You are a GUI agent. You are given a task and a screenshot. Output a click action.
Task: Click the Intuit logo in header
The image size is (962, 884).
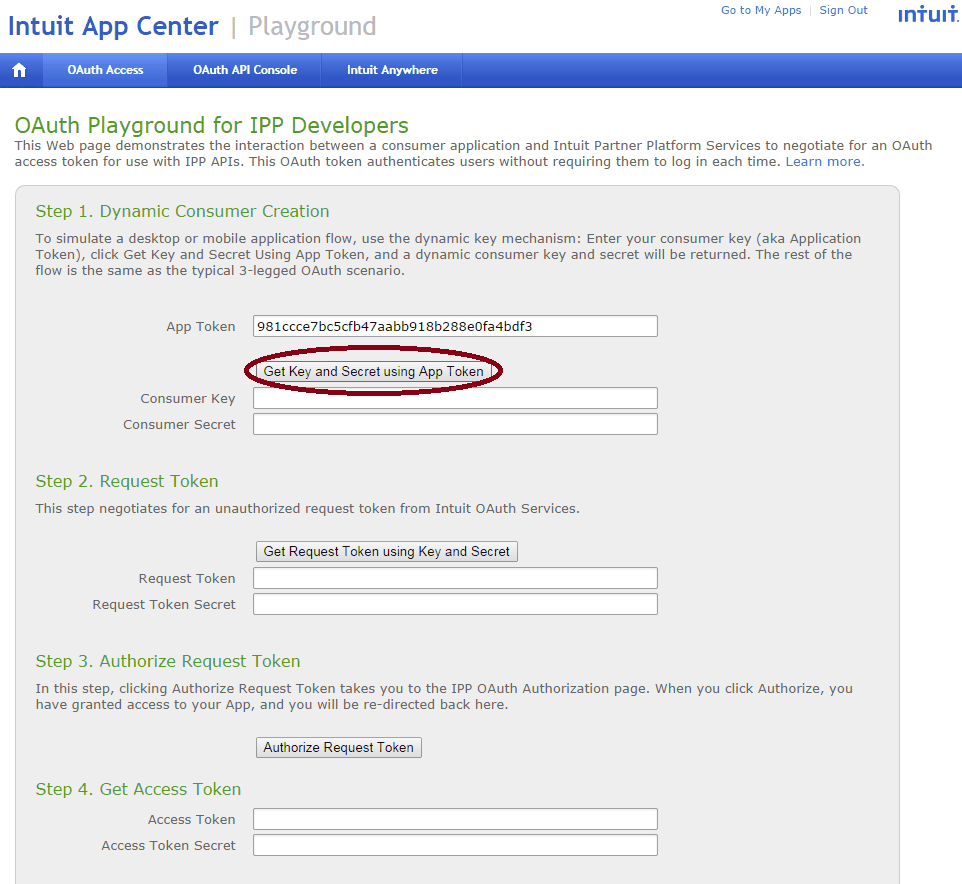[929, 13]
